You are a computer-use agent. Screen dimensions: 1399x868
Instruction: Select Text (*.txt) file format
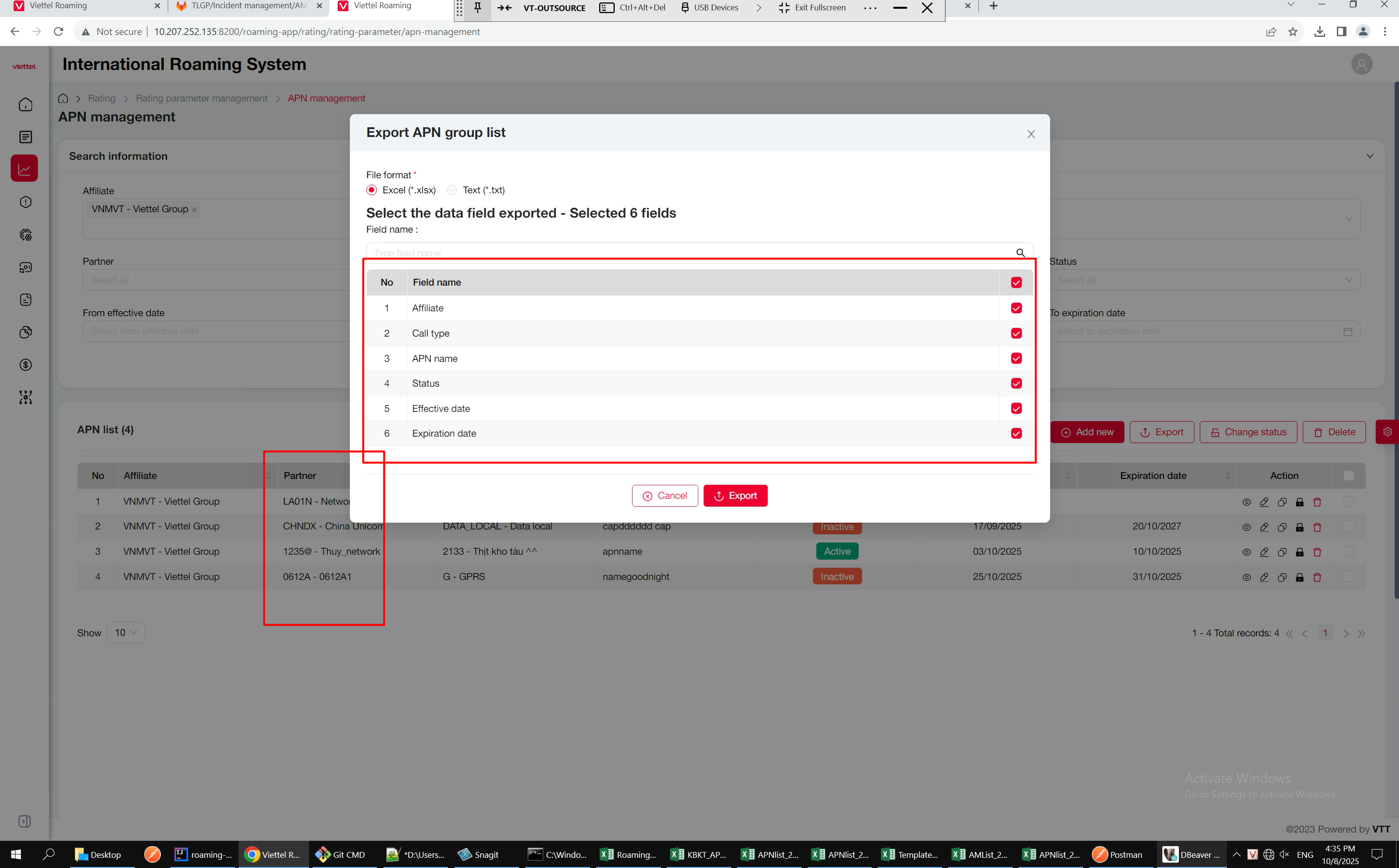pos(452,190)
